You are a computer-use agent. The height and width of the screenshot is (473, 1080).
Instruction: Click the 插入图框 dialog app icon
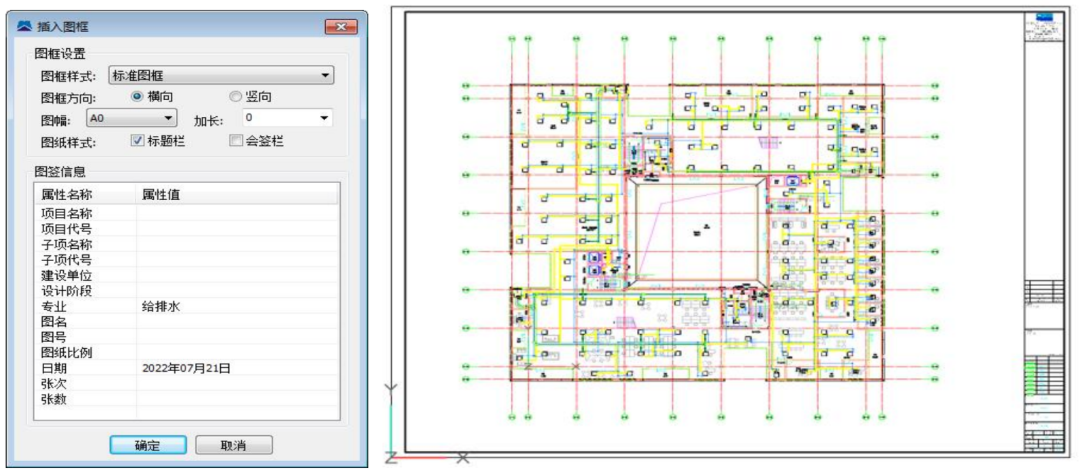pyautogui.click(x=25, y=27)
